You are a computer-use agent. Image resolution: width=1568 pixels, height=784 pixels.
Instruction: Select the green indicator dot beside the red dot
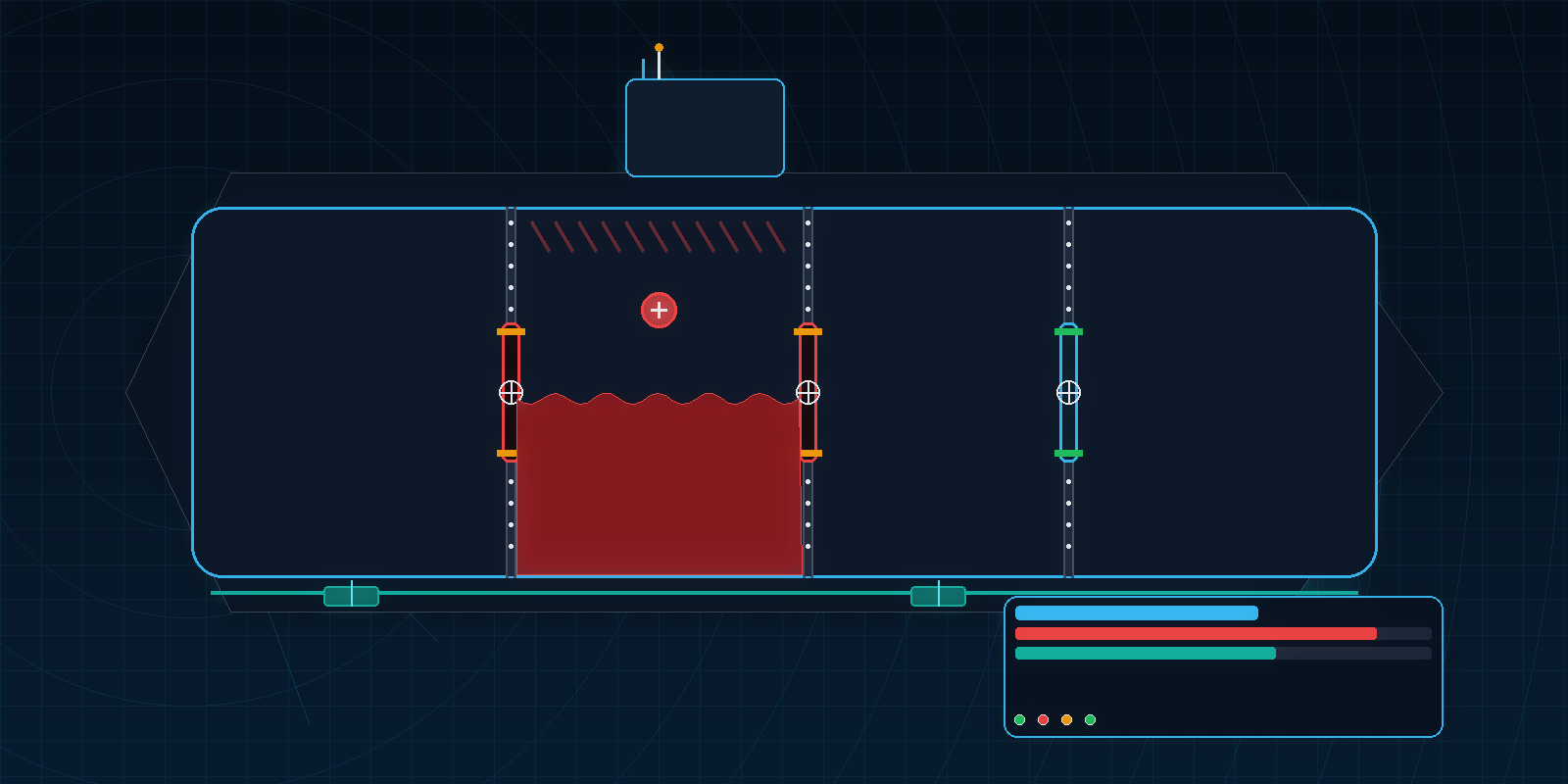1019,720
